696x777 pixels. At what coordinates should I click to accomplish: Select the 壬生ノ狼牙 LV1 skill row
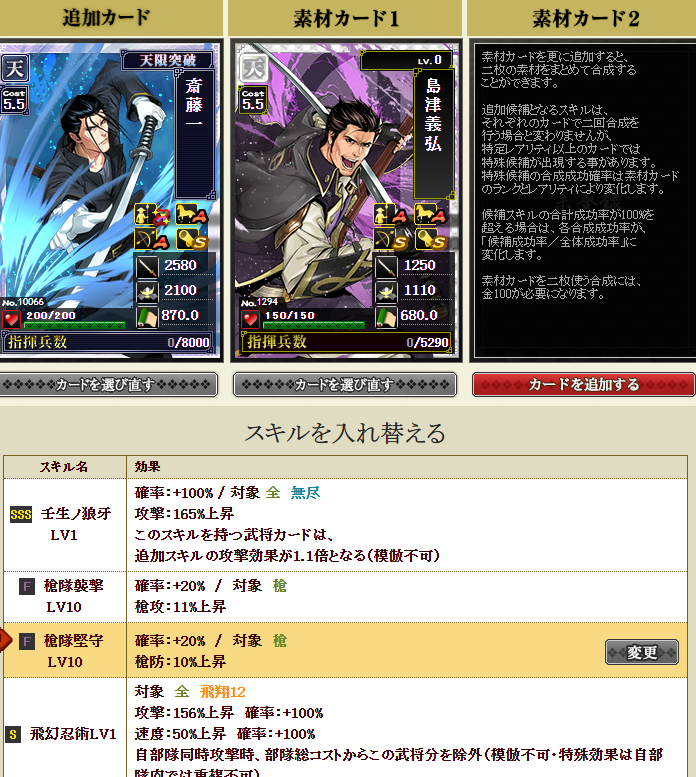click(x=345, y=525)
